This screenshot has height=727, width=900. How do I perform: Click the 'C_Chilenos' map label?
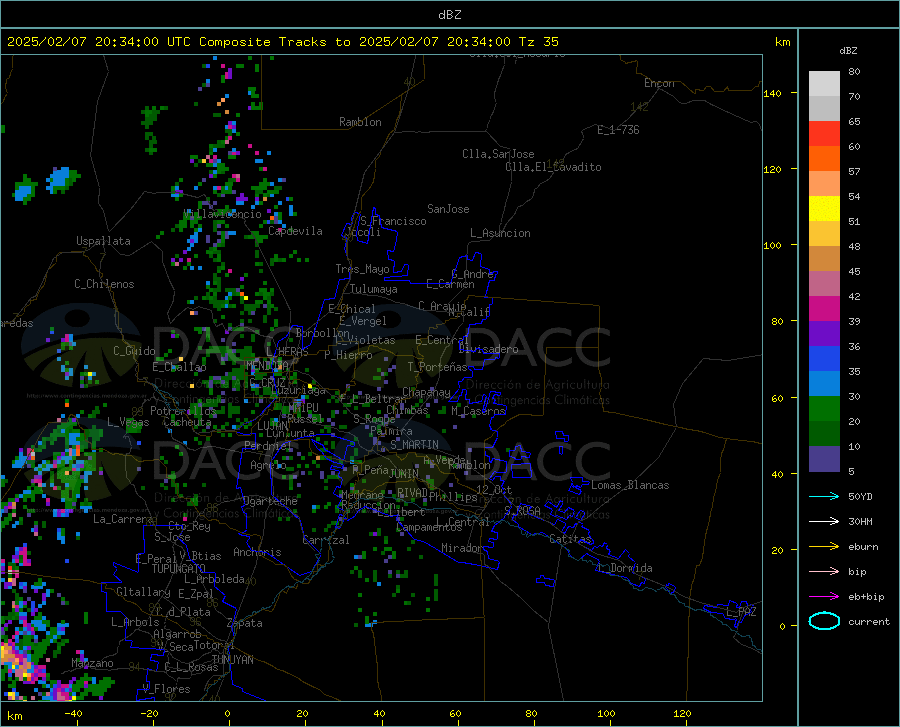104,284
